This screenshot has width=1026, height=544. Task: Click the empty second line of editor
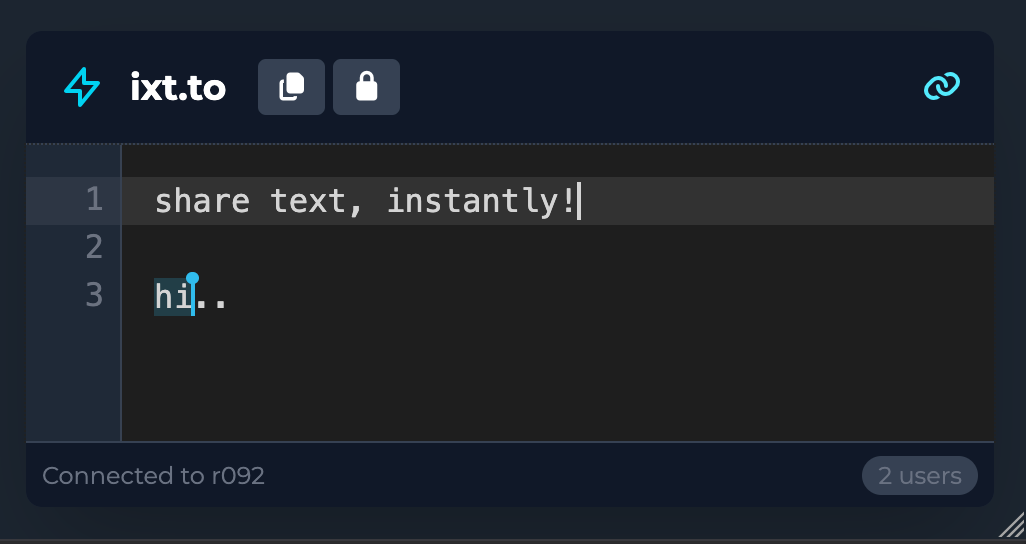pyautogui.click(x=500, y=247)
